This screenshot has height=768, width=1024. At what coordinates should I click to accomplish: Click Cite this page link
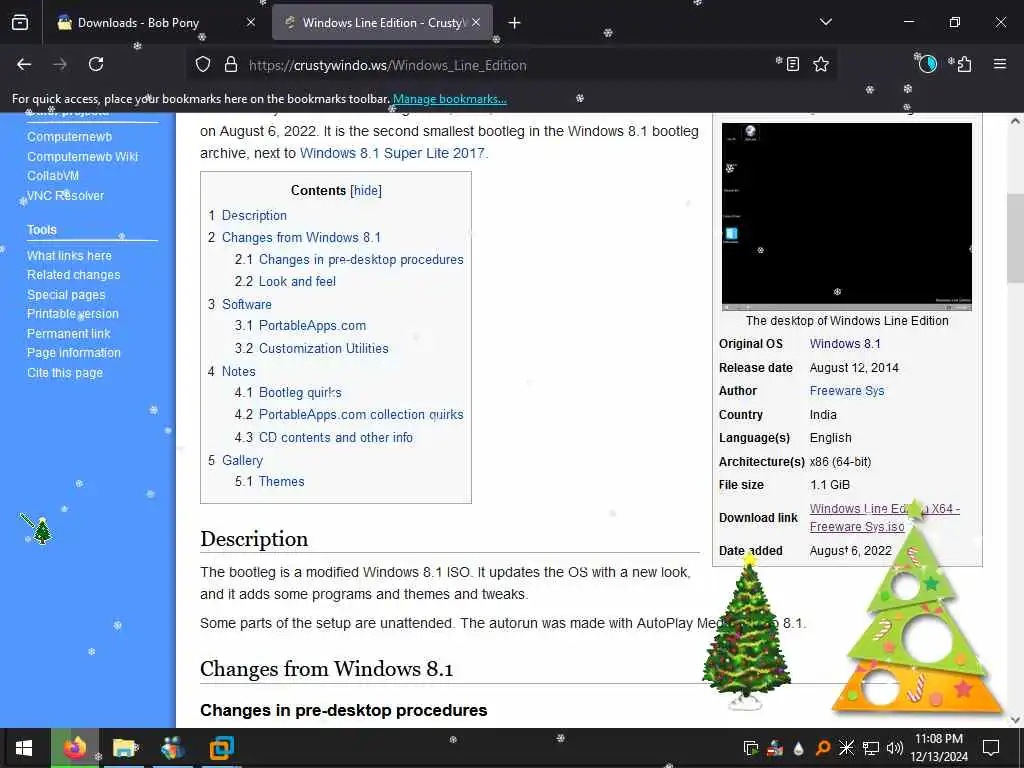65,373
